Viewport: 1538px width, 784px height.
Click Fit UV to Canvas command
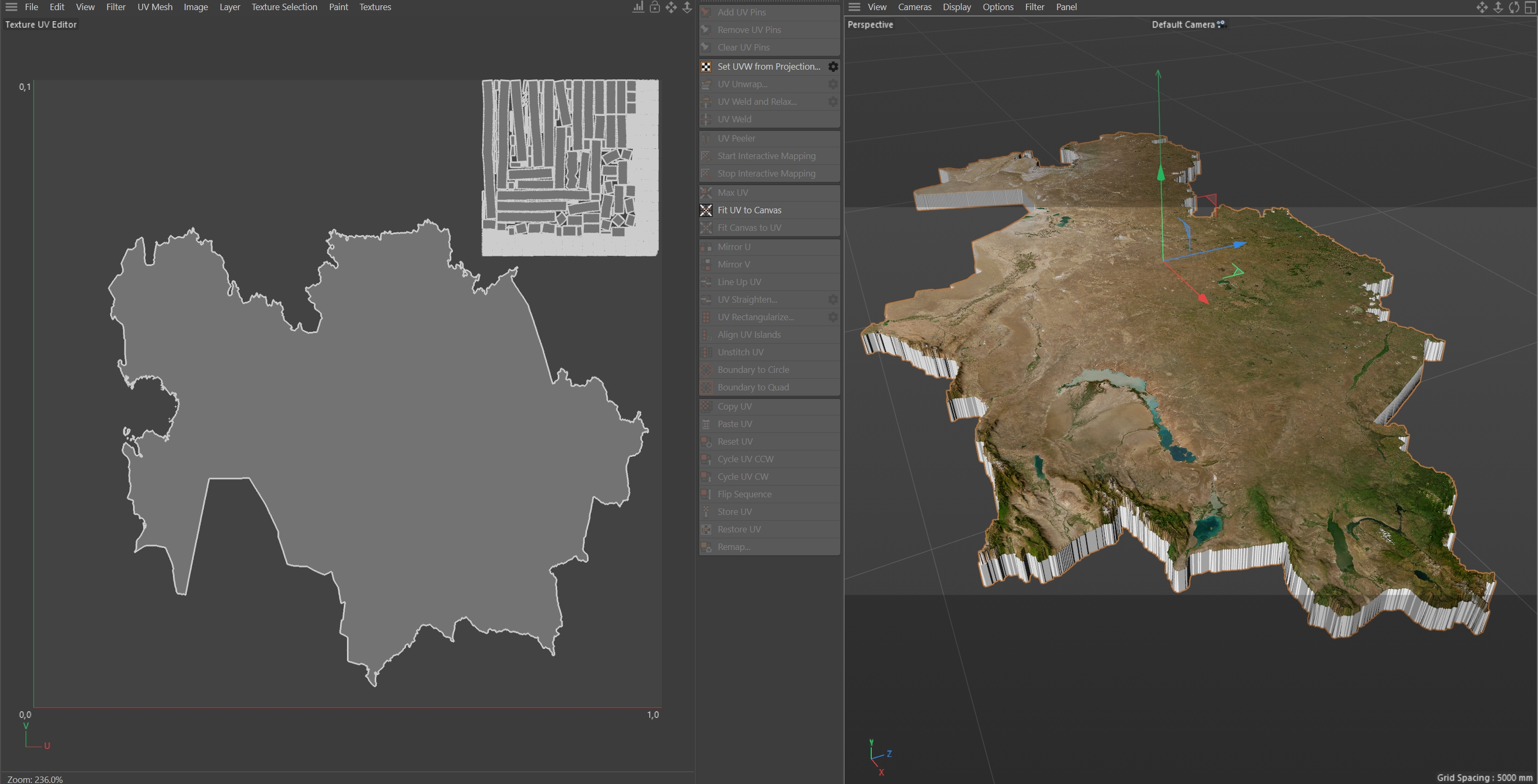point(749,210)
